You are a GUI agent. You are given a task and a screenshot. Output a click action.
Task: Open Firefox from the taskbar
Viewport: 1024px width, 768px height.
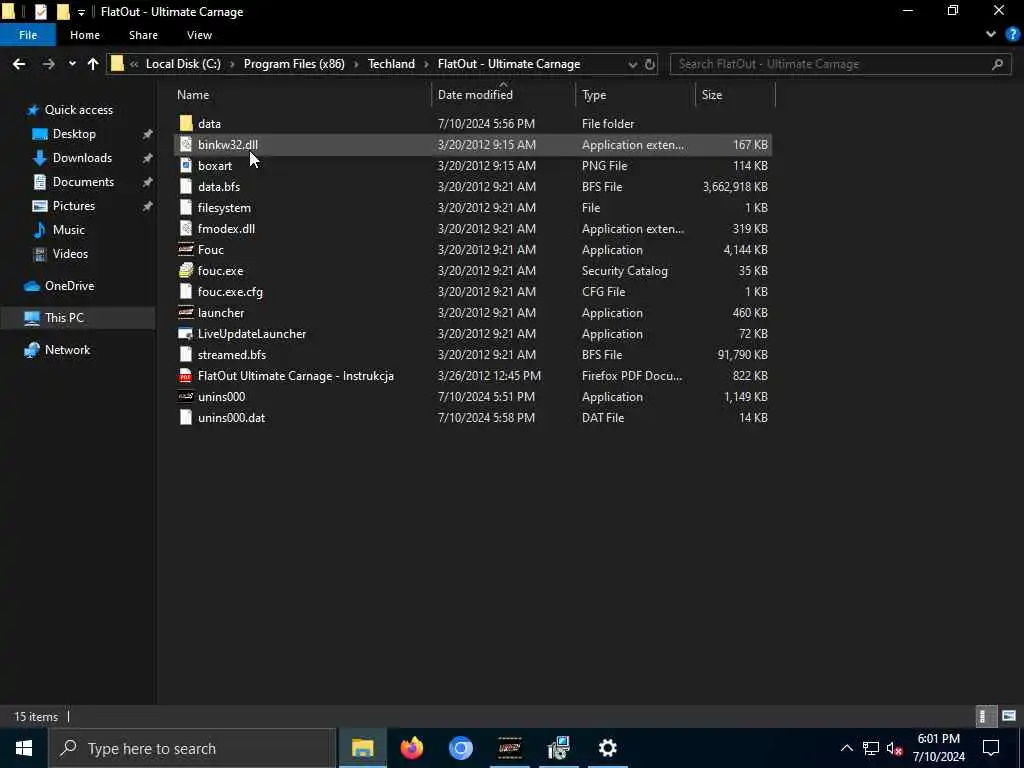411,748
